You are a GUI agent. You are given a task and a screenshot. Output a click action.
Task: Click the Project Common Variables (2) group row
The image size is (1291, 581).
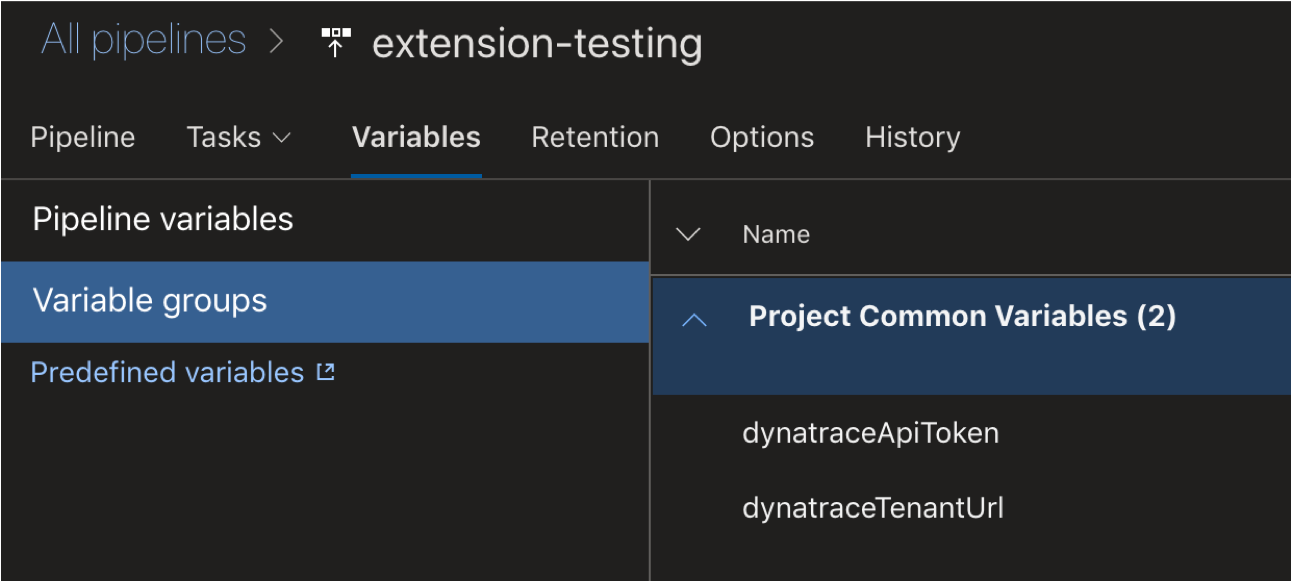[971, 336]
